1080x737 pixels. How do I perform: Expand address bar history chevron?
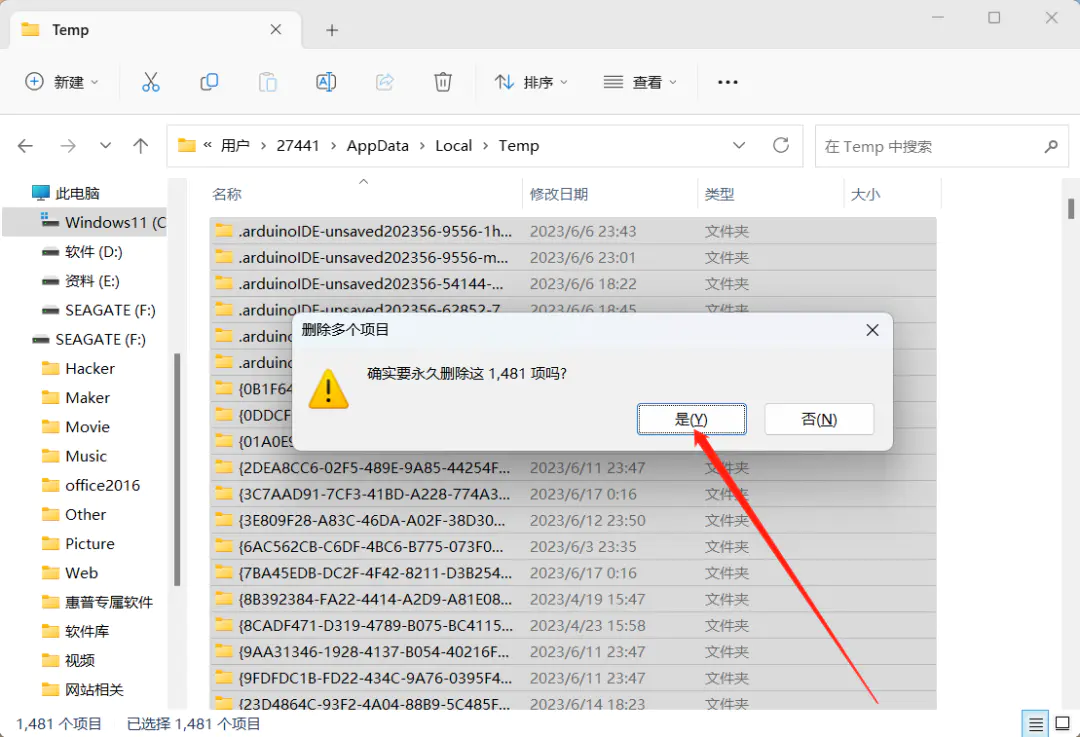(x=739, y=145)
